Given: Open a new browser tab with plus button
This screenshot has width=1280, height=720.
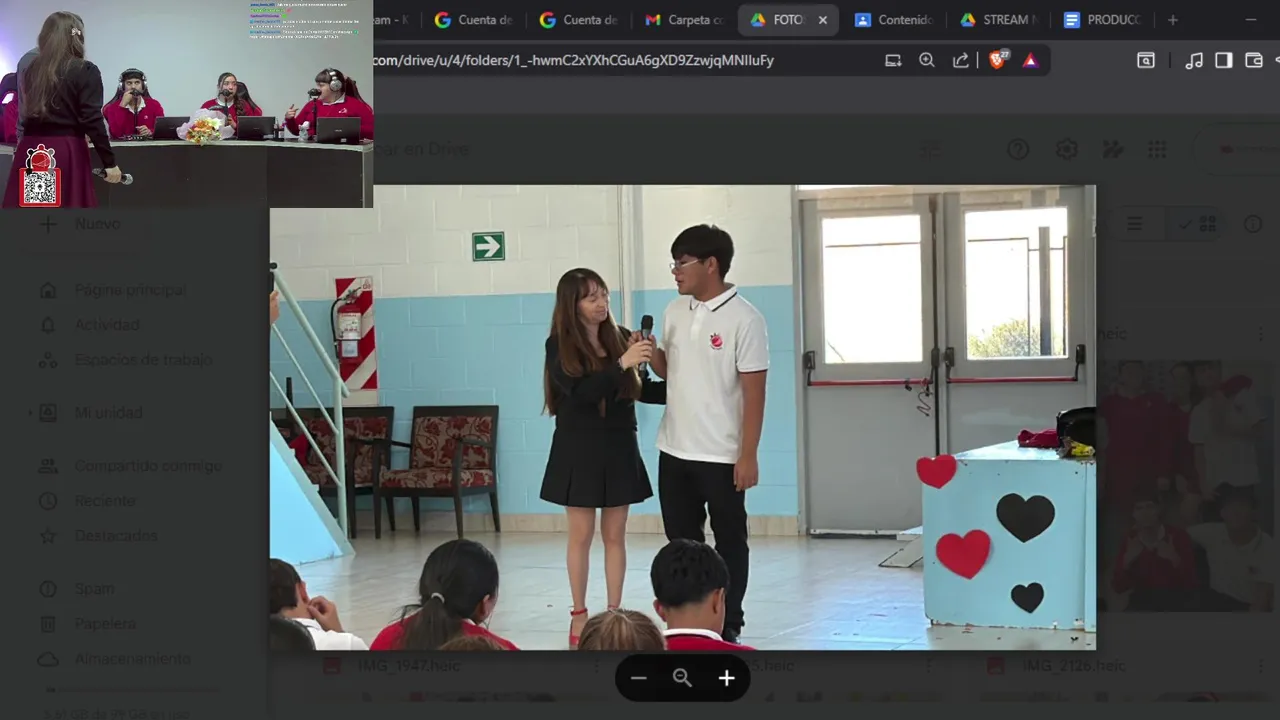Looking at the screenshot, I should click(1173, 20).
